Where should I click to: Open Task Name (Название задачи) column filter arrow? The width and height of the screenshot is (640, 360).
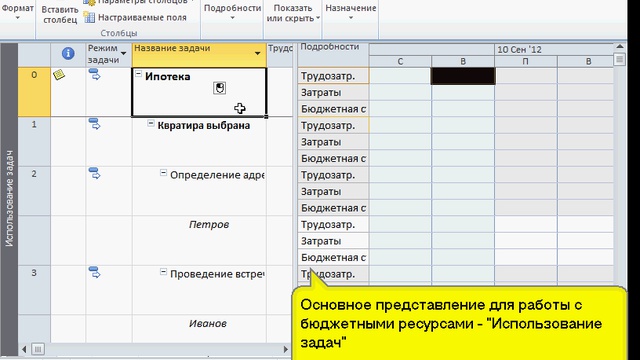pyautogui.click(x=258, y=53)
